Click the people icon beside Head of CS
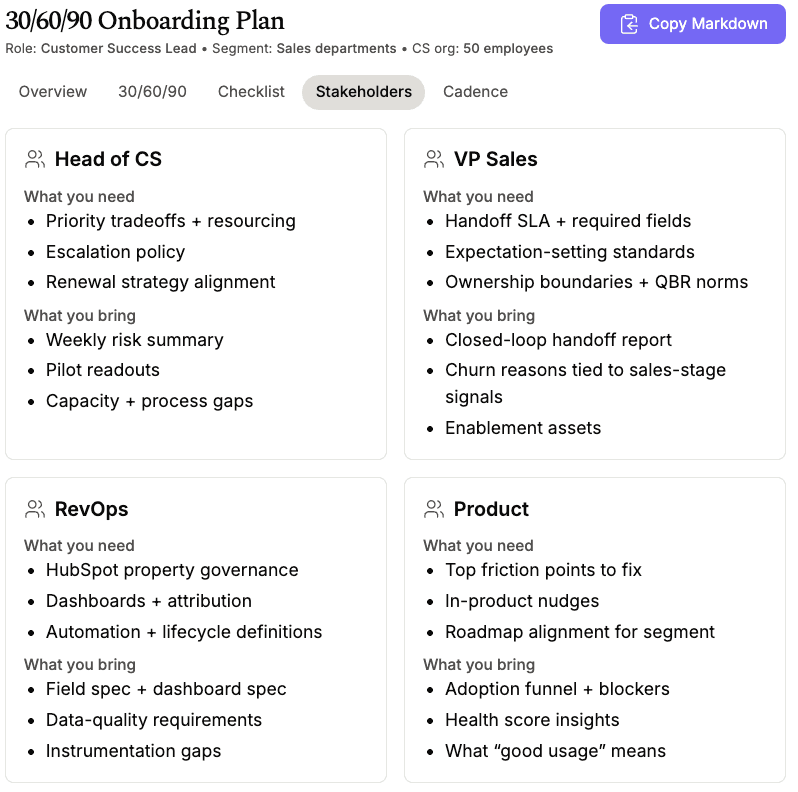Image resolution: width=798 pixels, height=792 pixels. pos(35,159)
